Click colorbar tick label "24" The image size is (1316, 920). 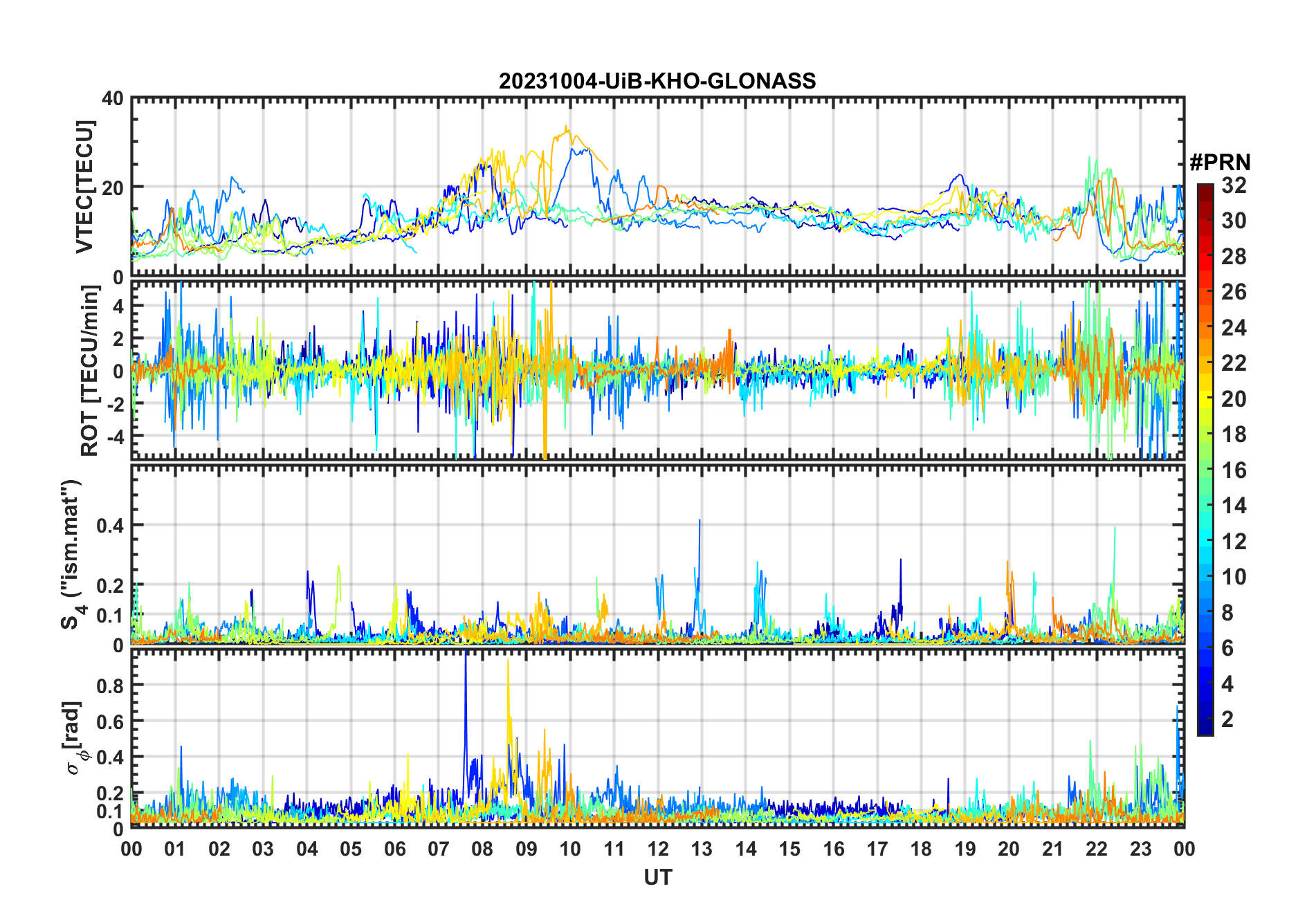tap(1234, 328)
